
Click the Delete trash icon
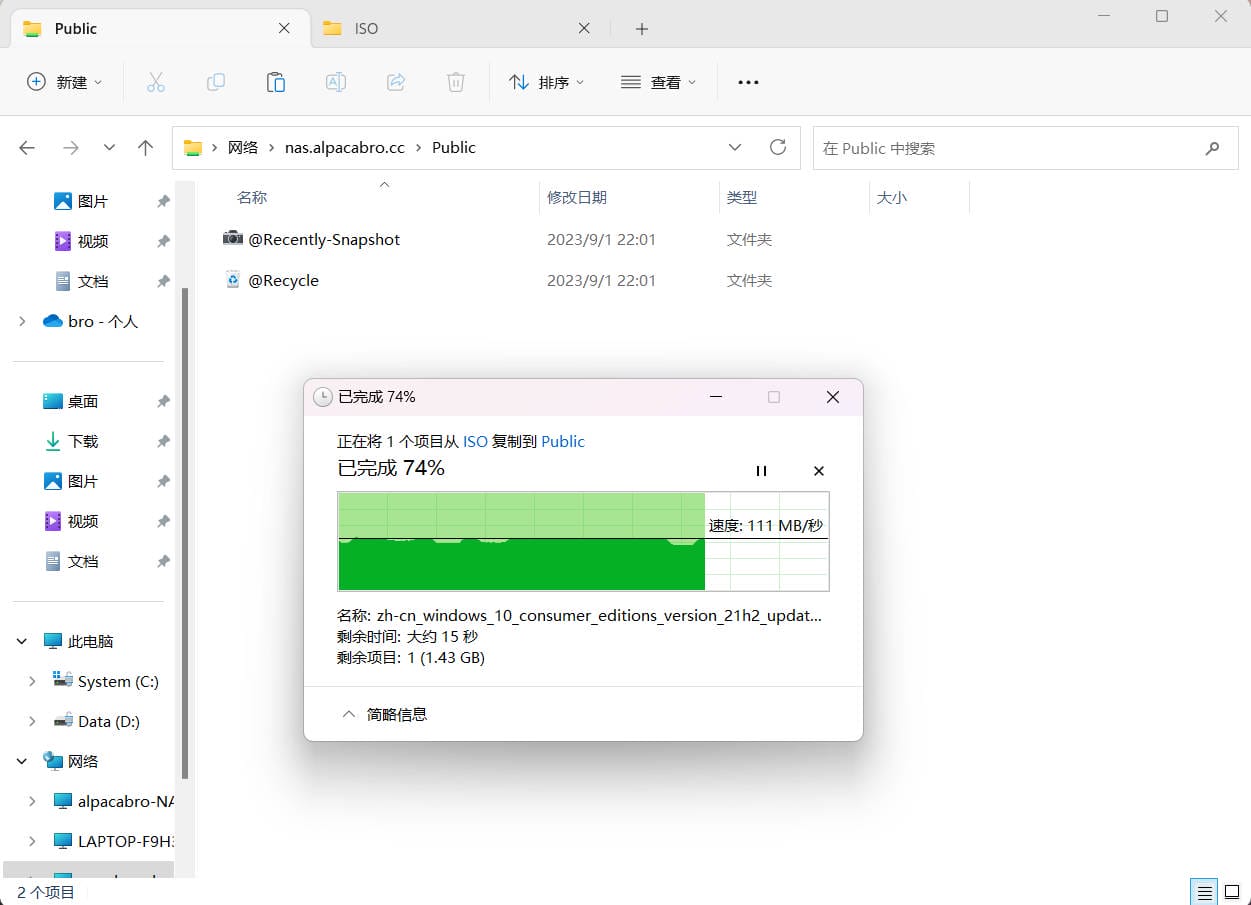point(455,82)
